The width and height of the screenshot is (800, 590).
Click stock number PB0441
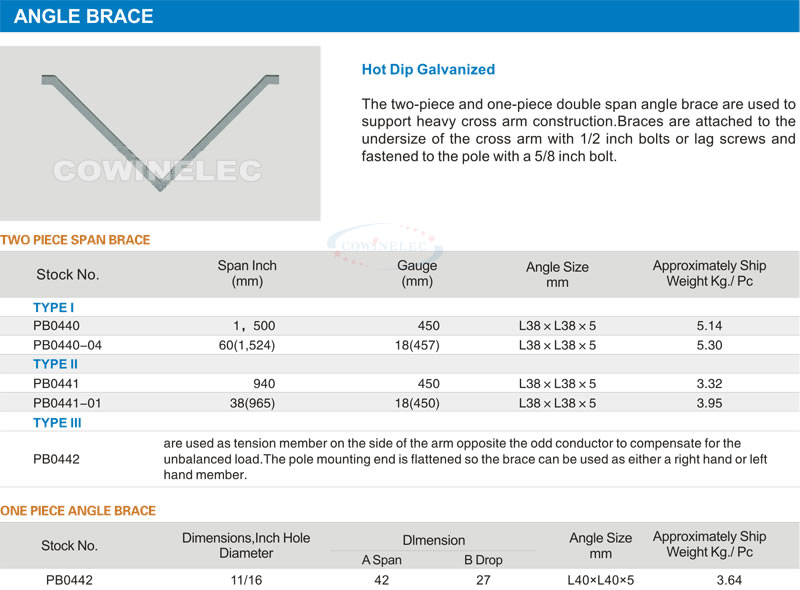(x=56, y=383)
